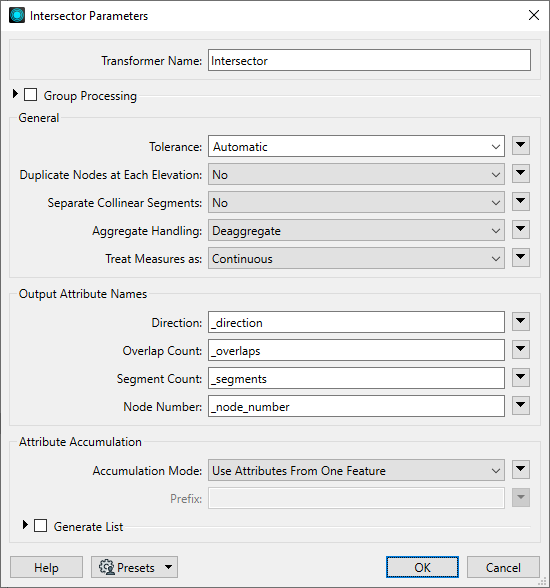This screenshot has width=550, height=588.
Task: Click the Segment Count text field
Action: tap(356, 378)
